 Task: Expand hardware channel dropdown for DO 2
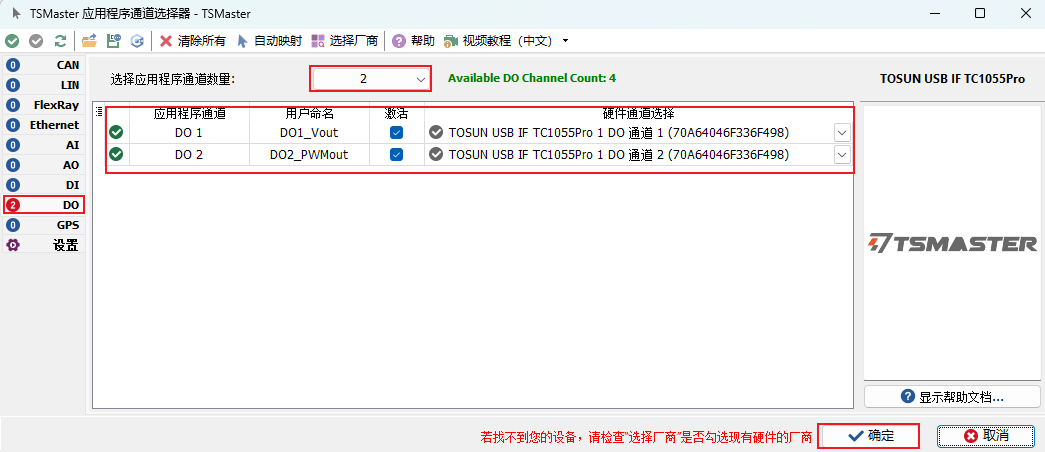tap(842, 155)
